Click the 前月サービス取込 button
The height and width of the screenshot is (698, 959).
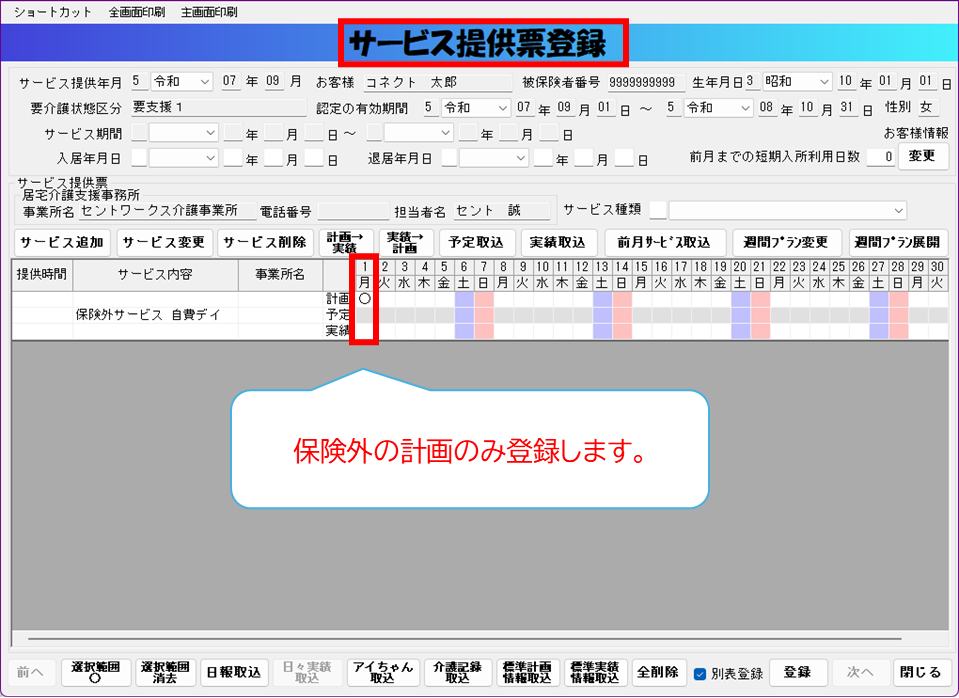(x=663, y=242)
